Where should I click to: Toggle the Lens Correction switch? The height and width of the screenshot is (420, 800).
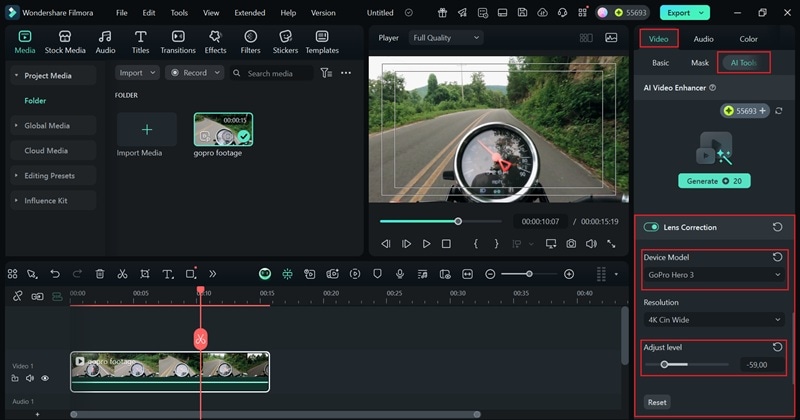tap(651, 227)
